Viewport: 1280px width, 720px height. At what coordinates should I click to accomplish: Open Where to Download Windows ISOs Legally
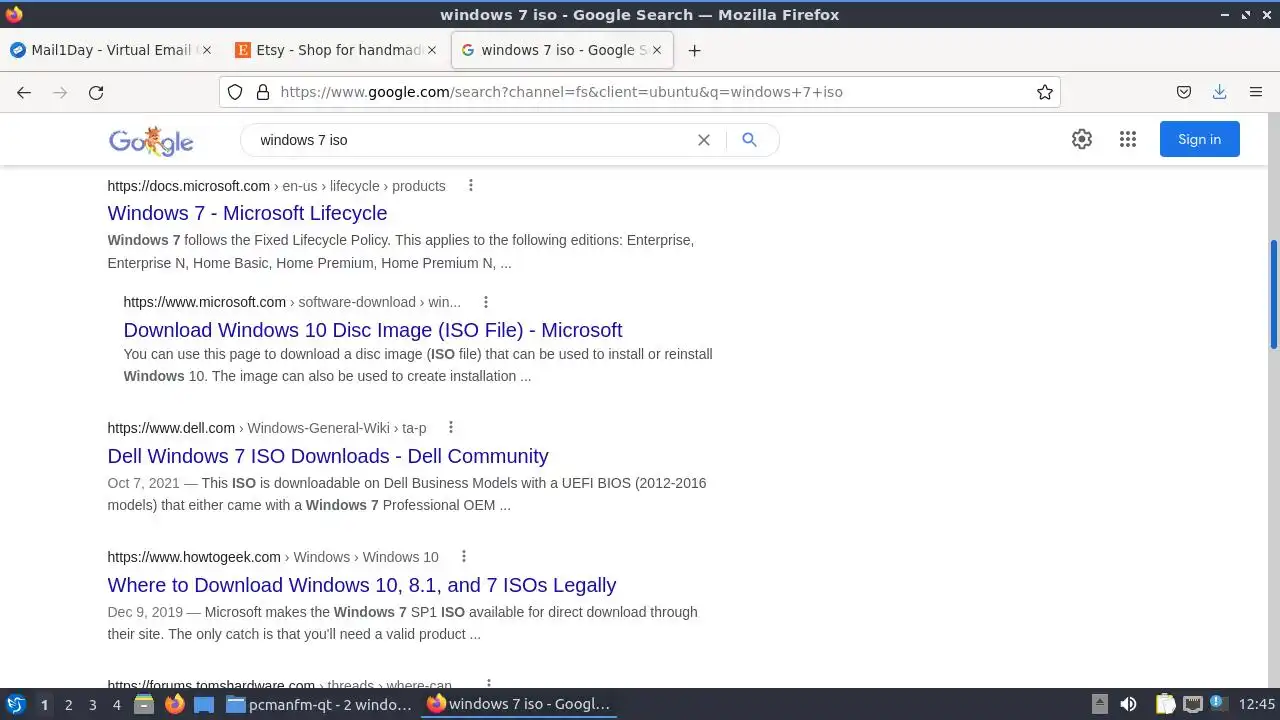[x=362, y=585]
